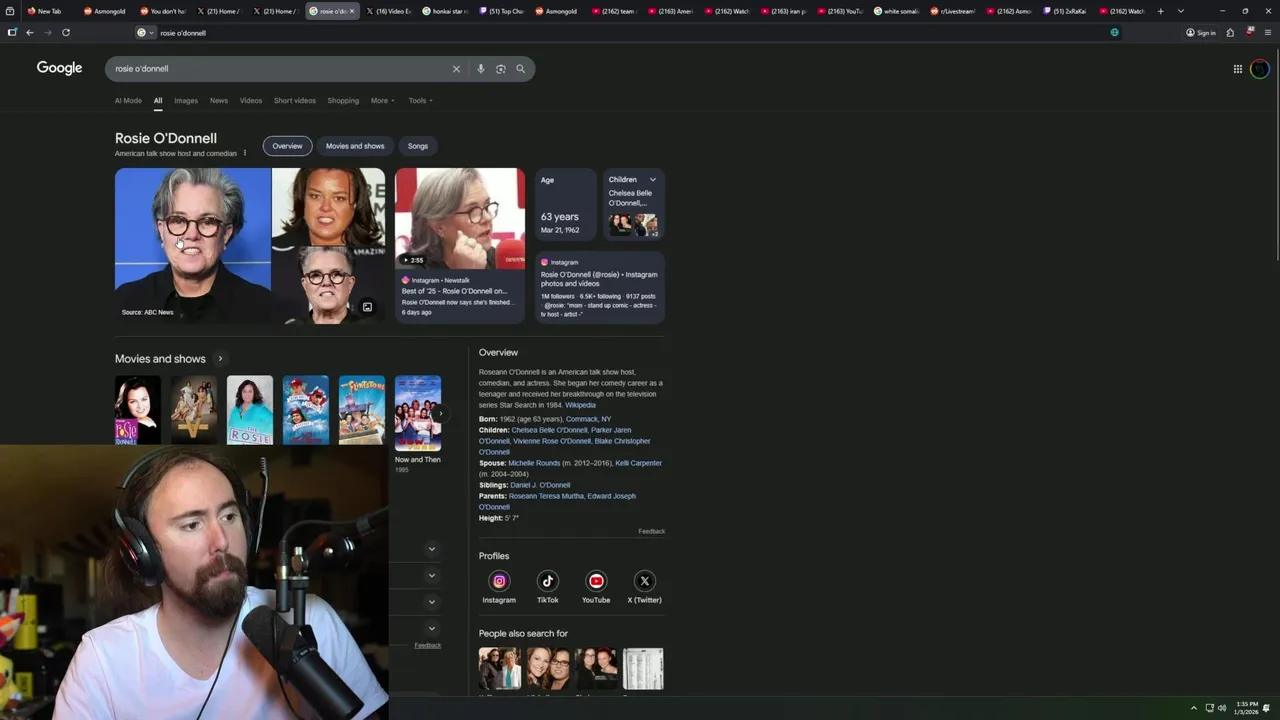Open the image gallery icon on Rosie's photos

pos(367,307)
